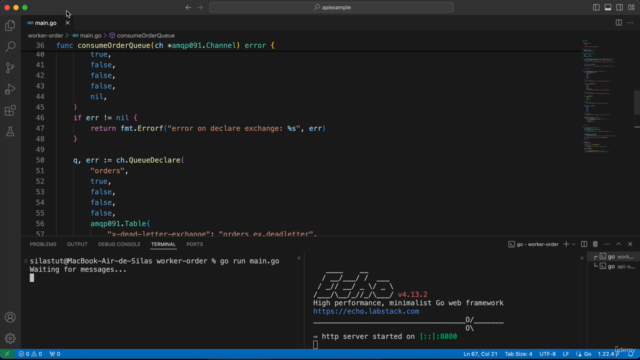
Task: Click the editor vertical scrollbar
Action: pos(637,102)
